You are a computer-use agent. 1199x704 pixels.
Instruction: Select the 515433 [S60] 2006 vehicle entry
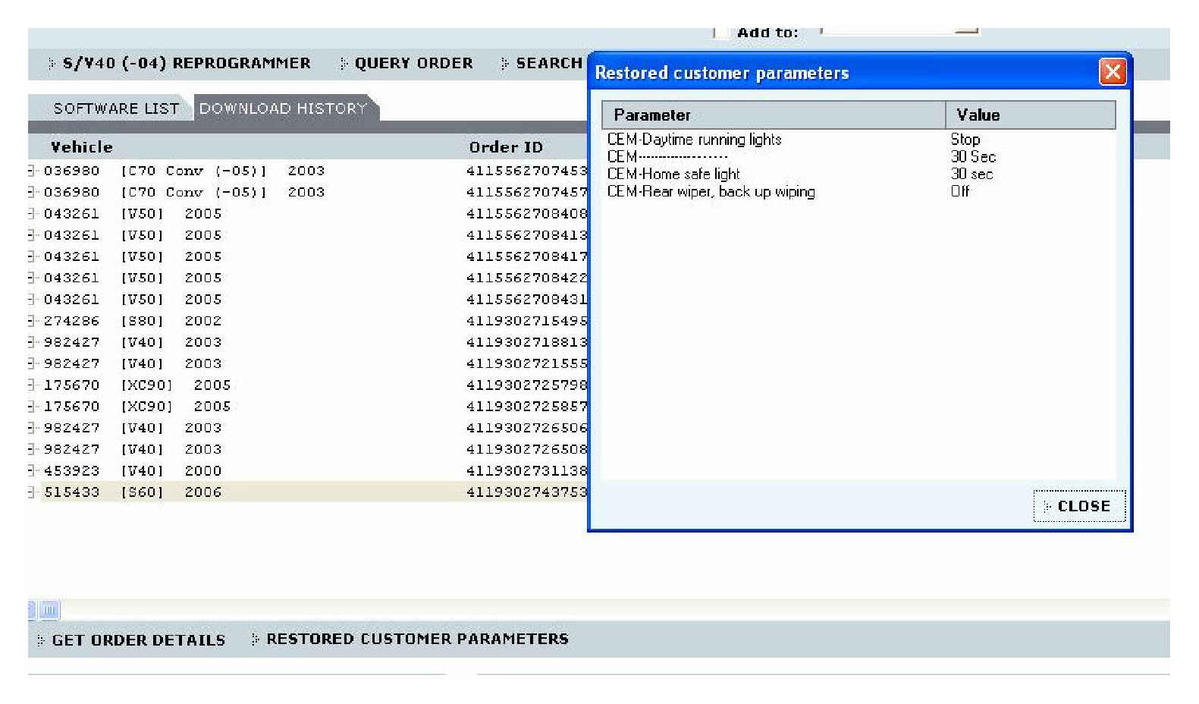132,492
